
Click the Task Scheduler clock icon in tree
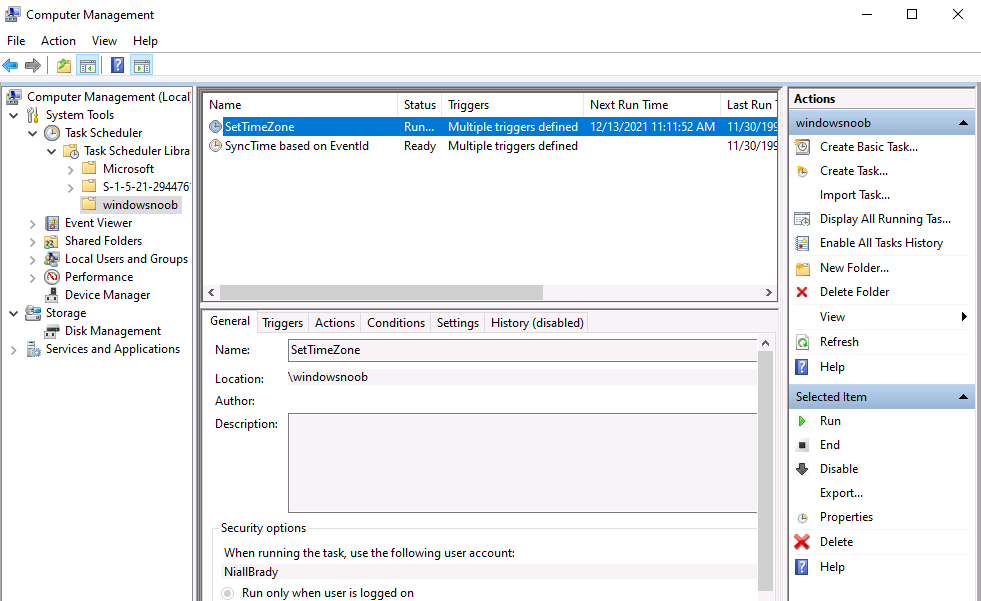(52, 133)
